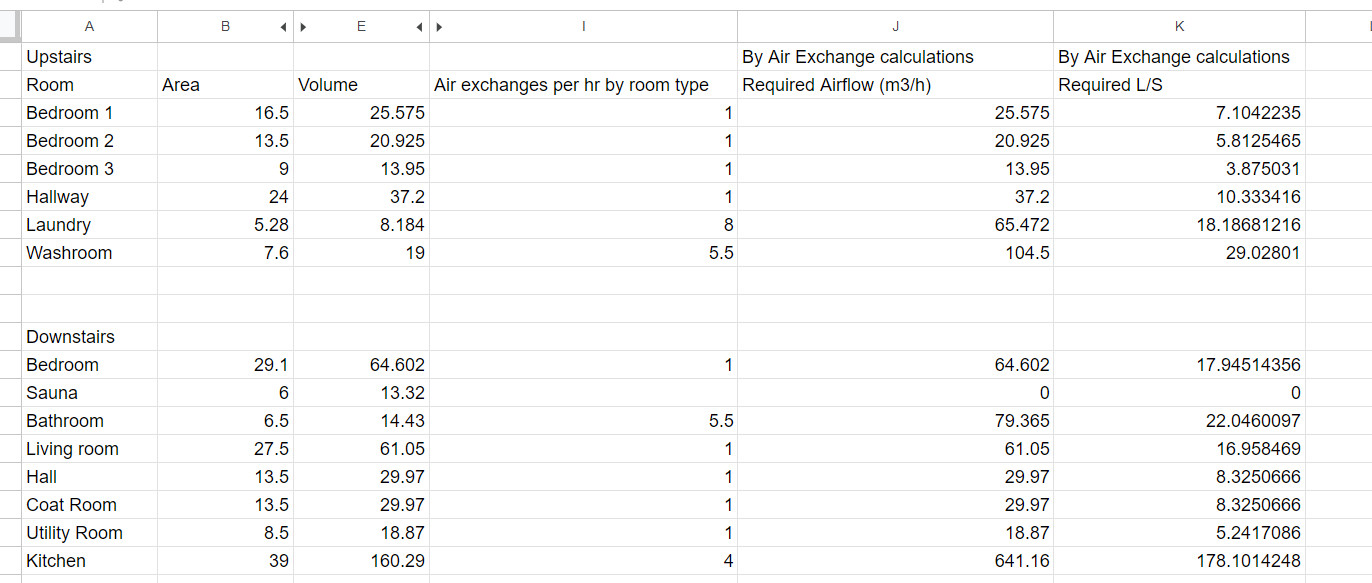
Task: Select column J header
Action: click(x=895, y=27)
